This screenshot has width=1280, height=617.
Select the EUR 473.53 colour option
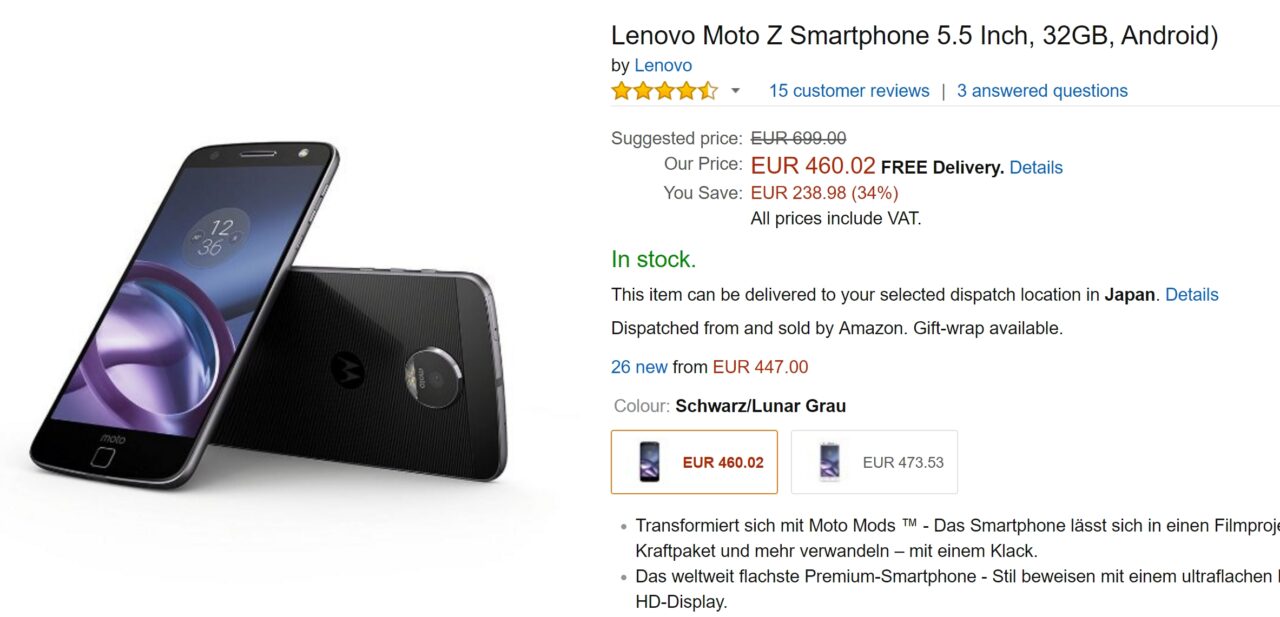(x=874, y=462)
